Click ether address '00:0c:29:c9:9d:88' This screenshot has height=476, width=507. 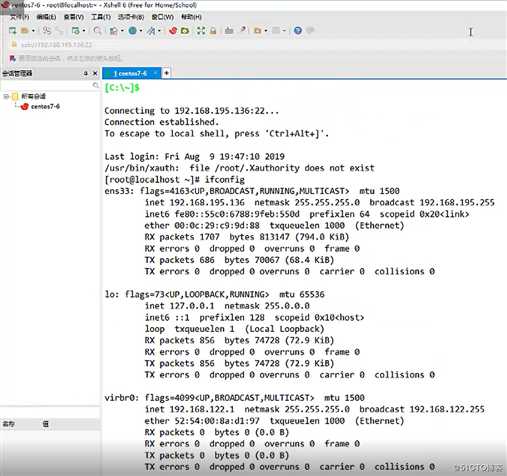(217, 226)
